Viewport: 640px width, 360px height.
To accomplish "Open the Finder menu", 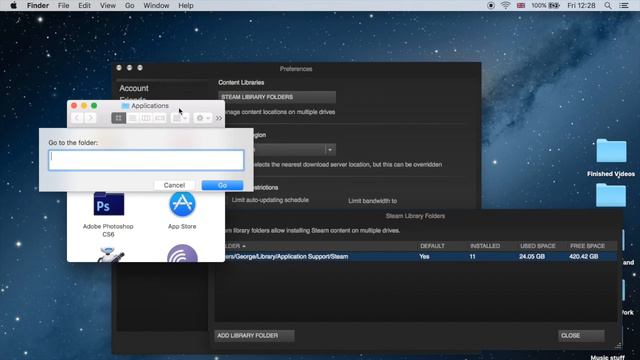I will coord(38,6).
